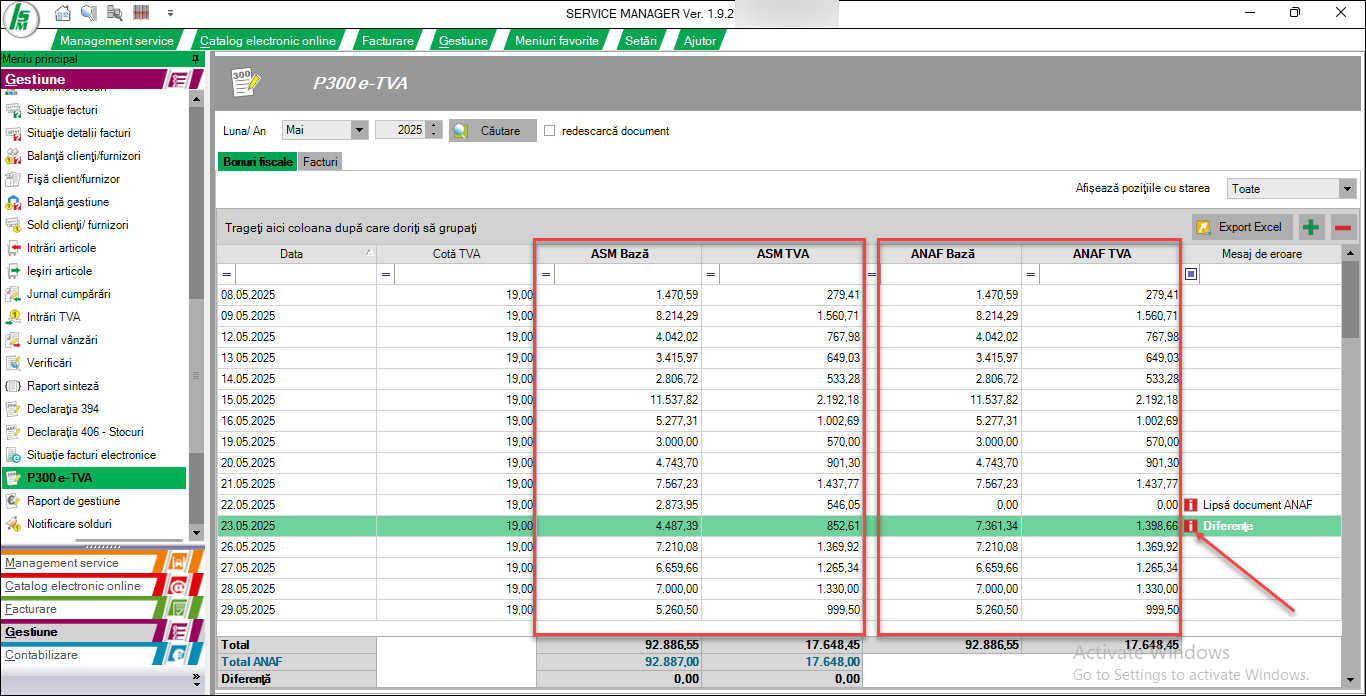Click the home icon in quick access toolbar

tap(63, 13)
